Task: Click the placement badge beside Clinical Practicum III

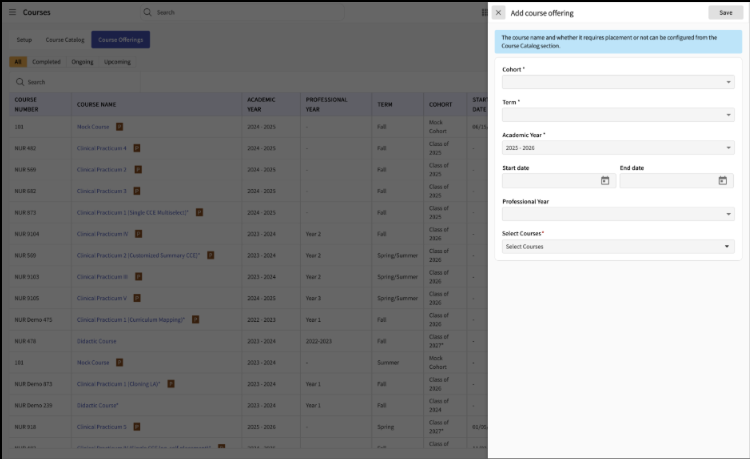Action: point(138,276)
